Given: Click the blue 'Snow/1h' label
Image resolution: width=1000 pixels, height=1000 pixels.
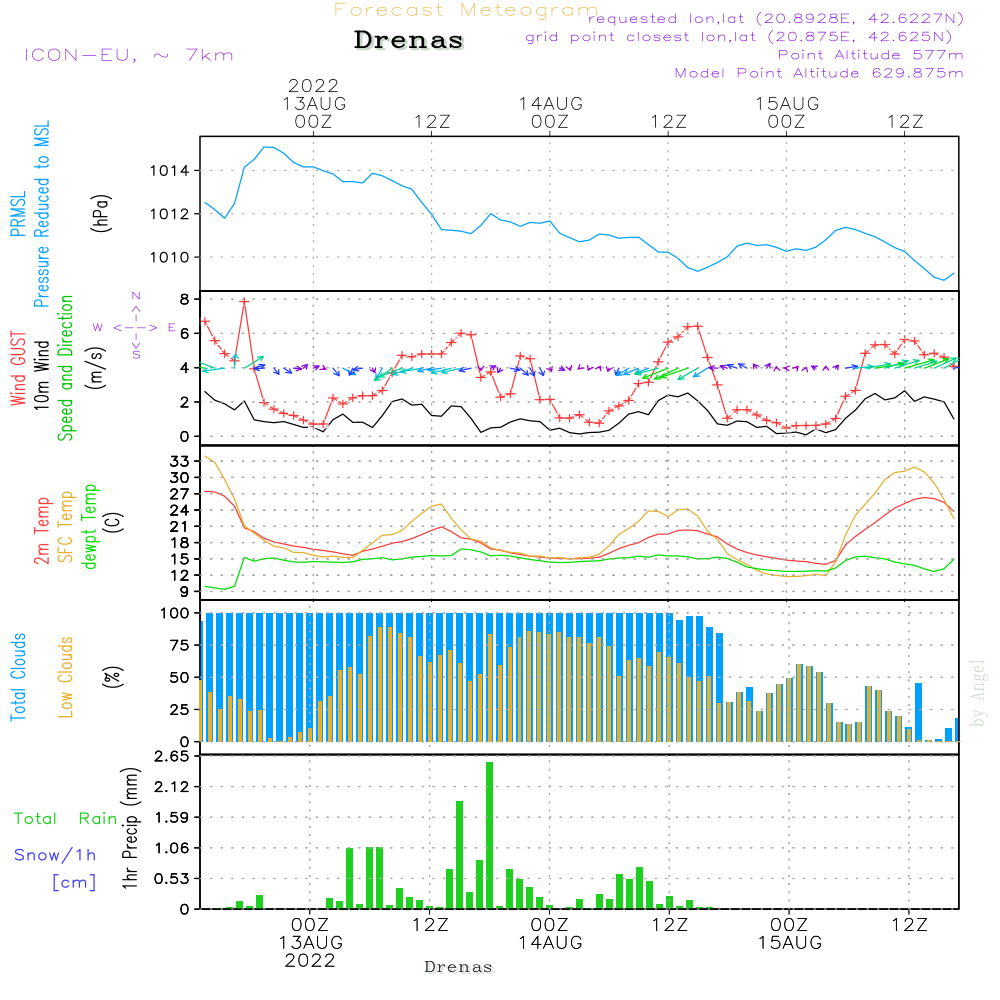Looking at the screenshot, I should pyautogui.click(x=55, y=855).
